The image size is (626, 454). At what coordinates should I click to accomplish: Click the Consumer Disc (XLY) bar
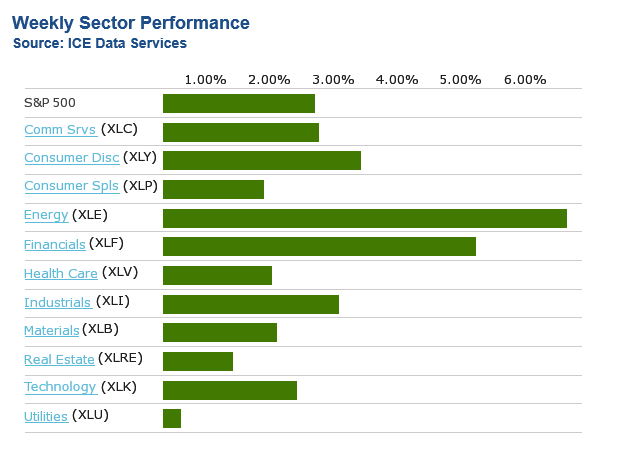(x=261, y=160)
